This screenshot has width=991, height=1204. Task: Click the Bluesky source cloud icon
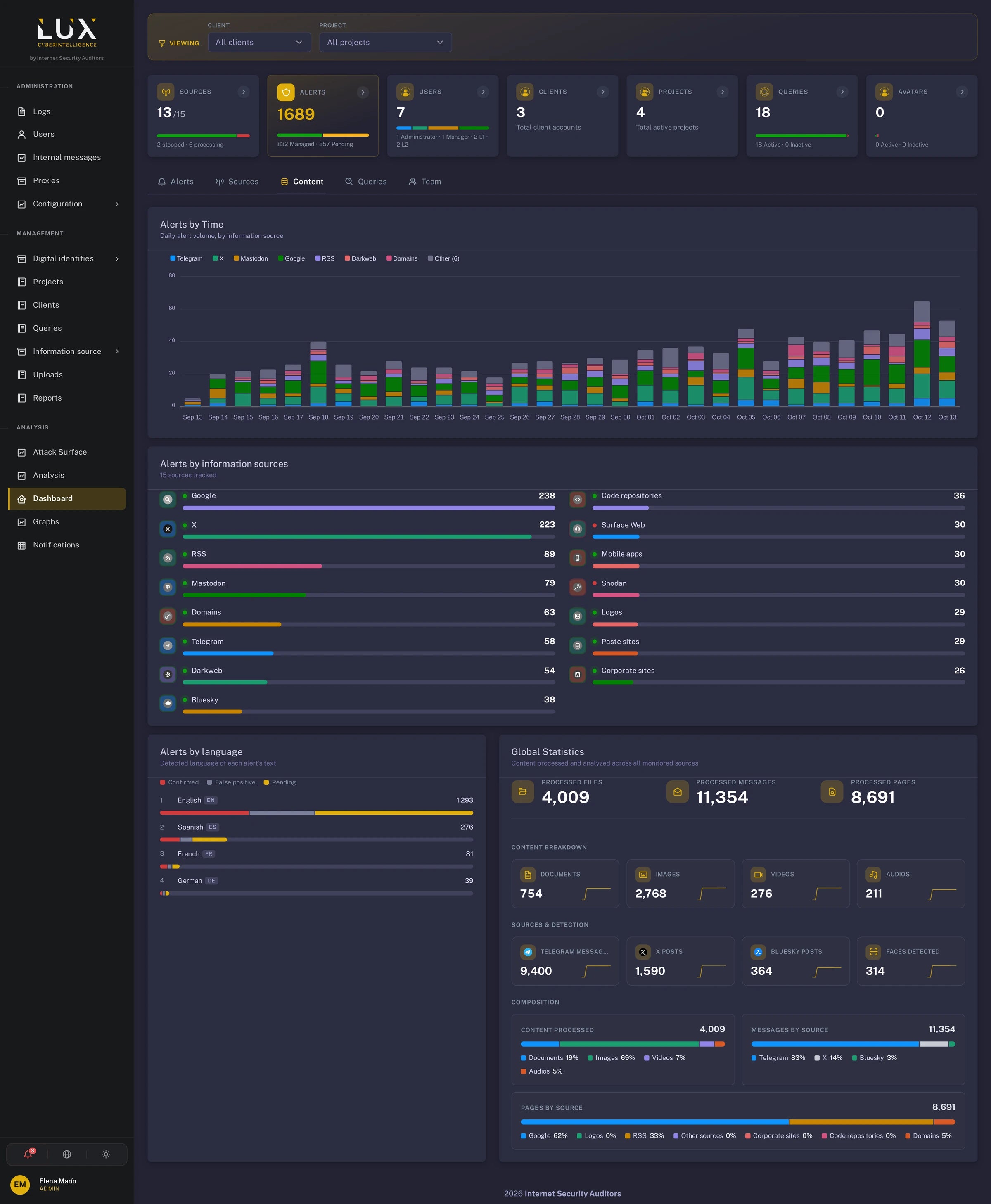tap(168, 703)
